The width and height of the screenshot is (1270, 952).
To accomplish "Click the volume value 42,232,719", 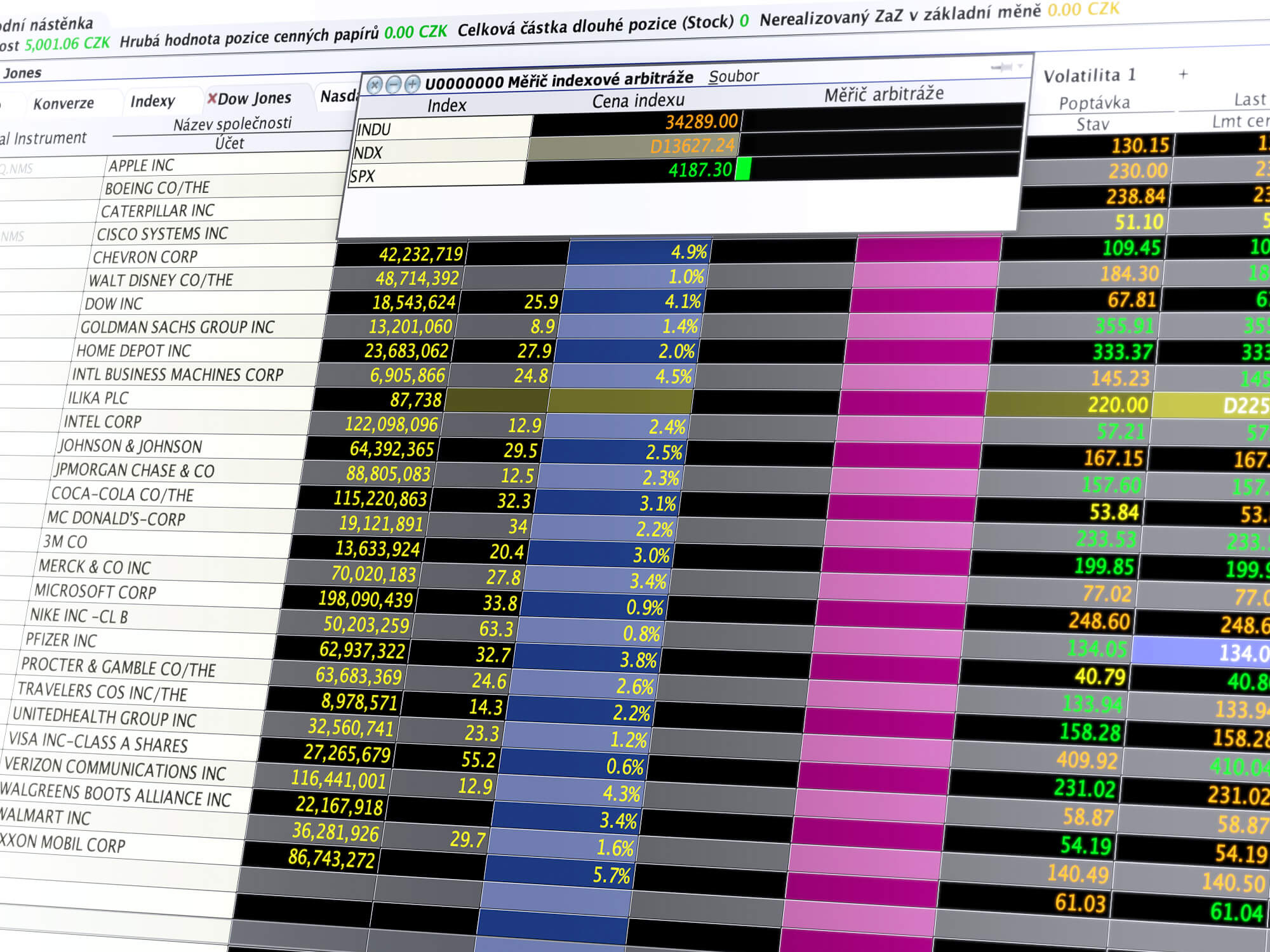I will (420, 255).
